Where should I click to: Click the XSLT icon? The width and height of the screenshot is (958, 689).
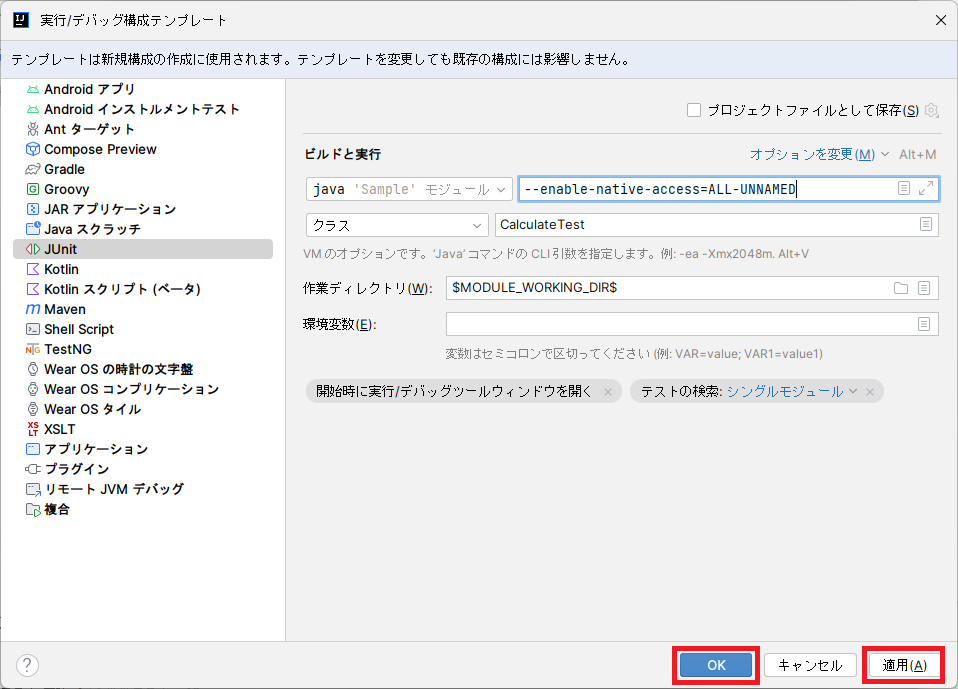click(x=33, y=429)
